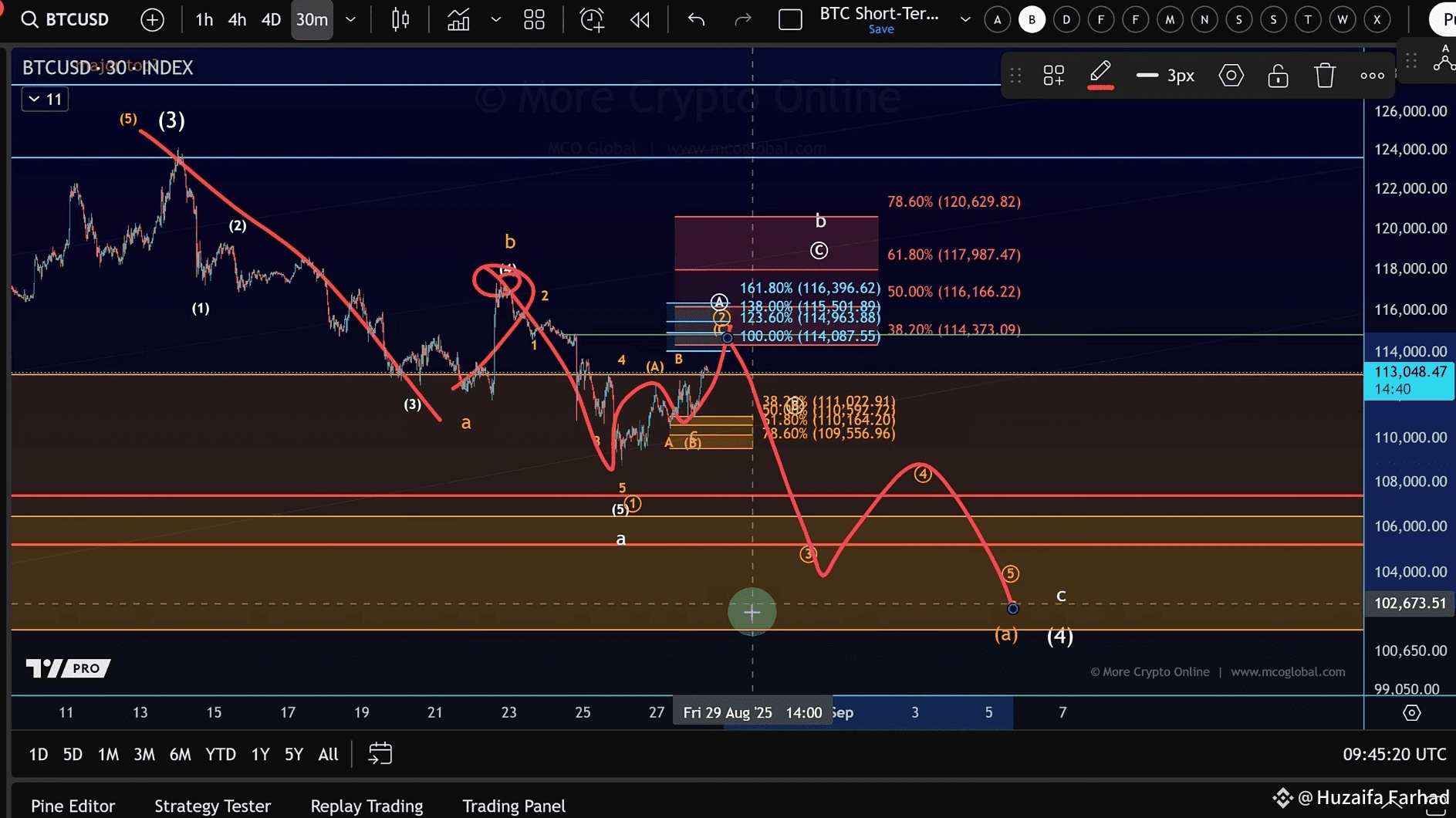Screen dimensions: 1456x818
Task: Lock the selected drawing
Action: tap(1278, 76)
